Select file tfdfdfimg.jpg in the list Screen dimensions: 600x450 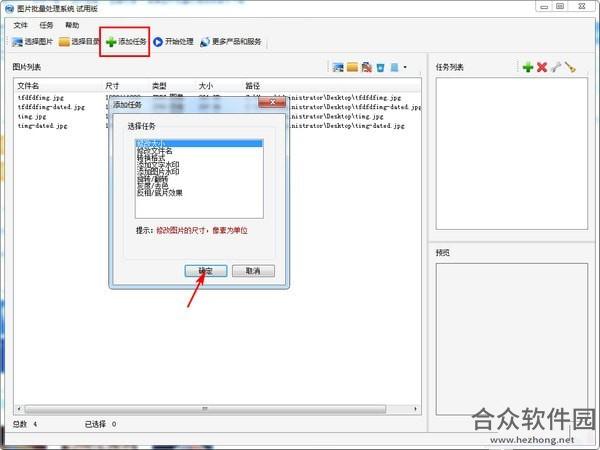coord(41,98)
